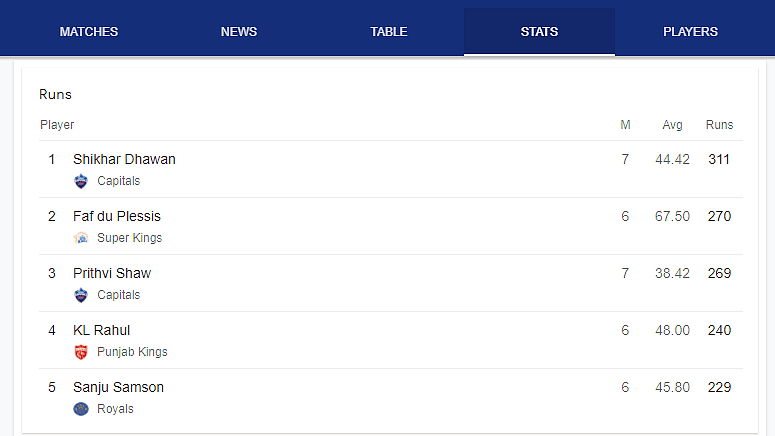The width and height of the screenshot is (775, 436).
Task: Select the Stats tab
Action: click(539, 32)
